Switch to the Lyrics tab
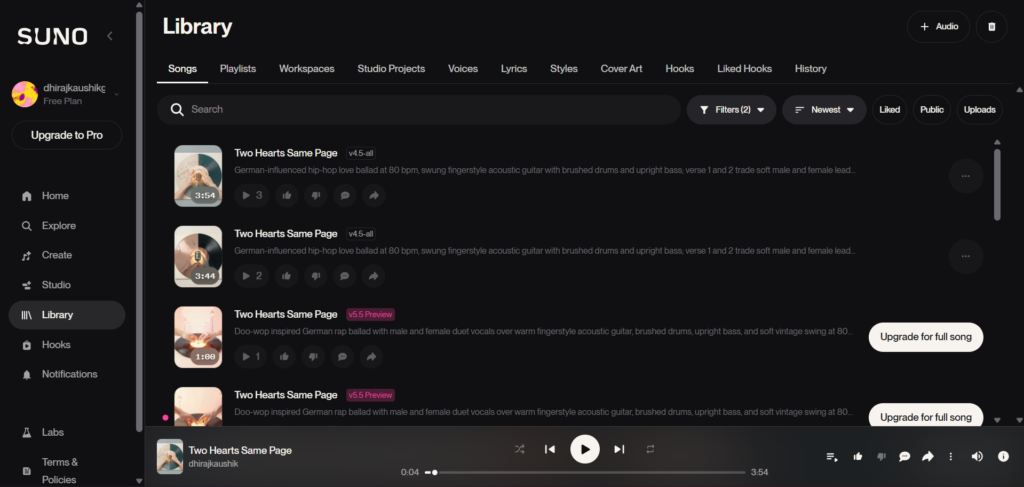The image size is (1024, 487). [514, 69]
